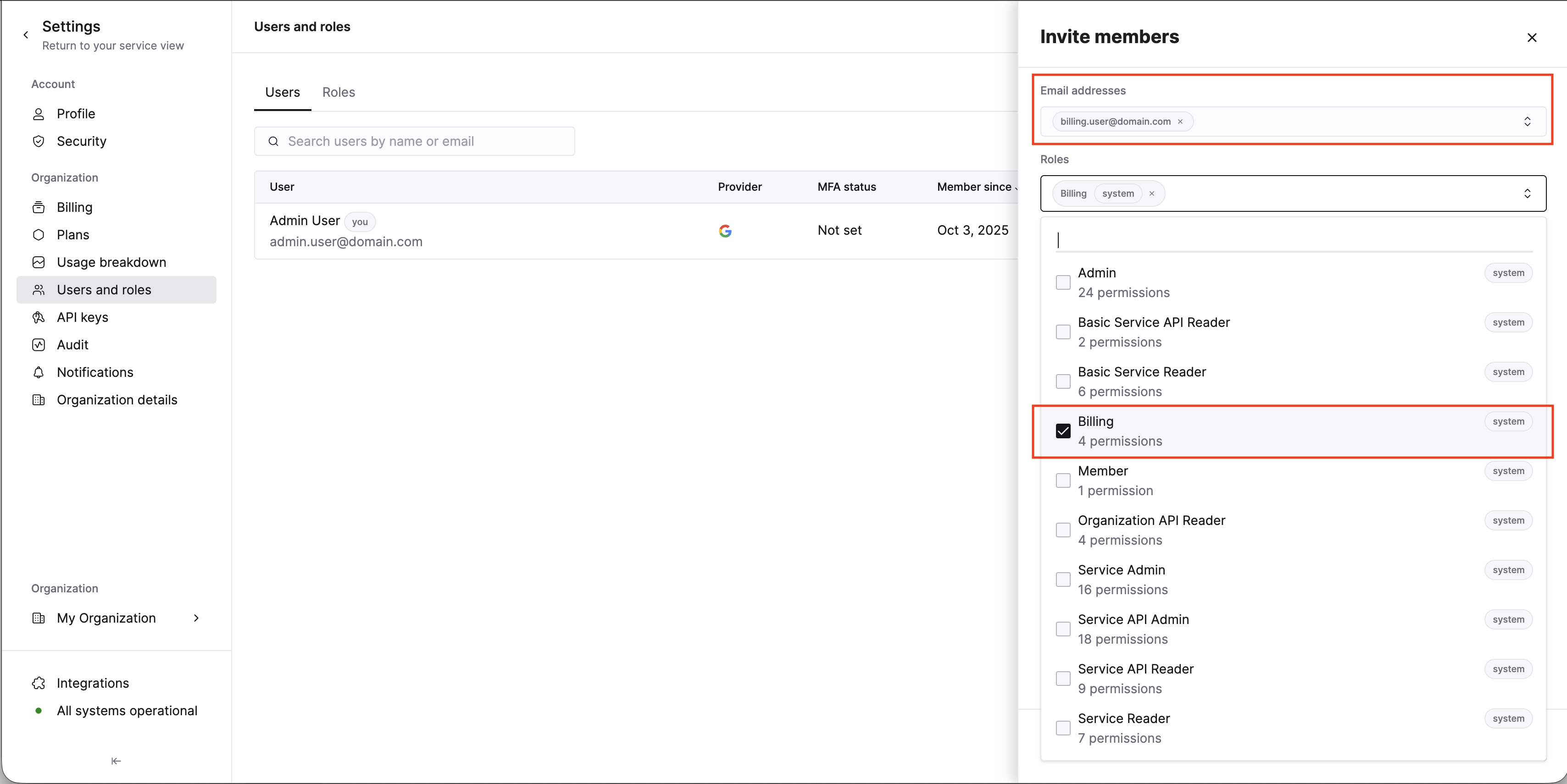Viewport: 1567px width, 784px height.
Task: Open Notifications bell settings
Action: click(39, 372)
